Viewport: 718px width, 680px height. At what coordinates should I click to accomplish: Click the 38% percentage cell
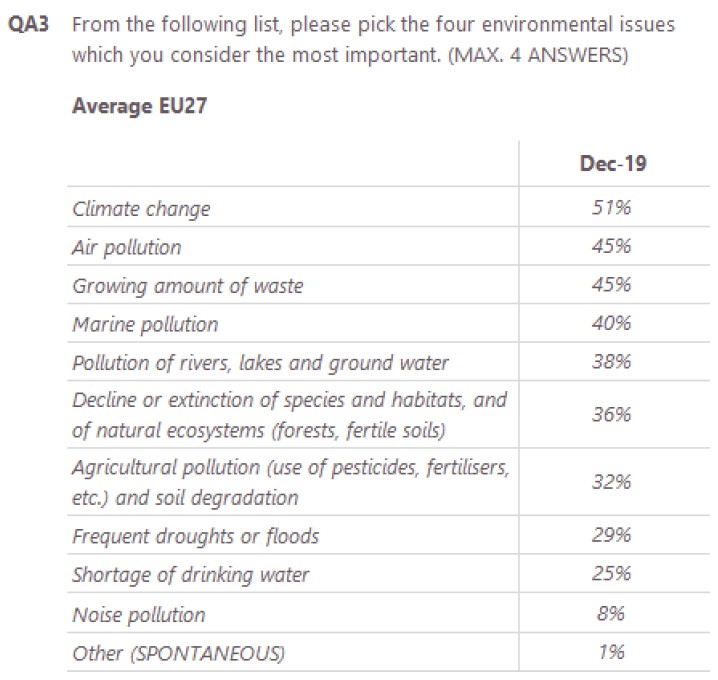pos(612,363)
